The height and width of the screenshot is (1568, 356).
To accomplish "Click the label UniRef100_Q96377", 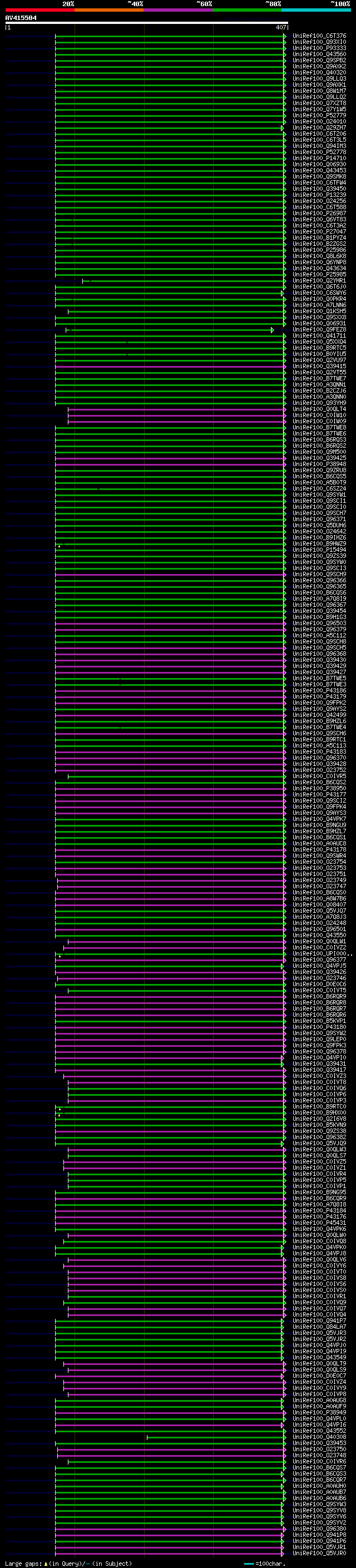I will (x=319, y=960).
